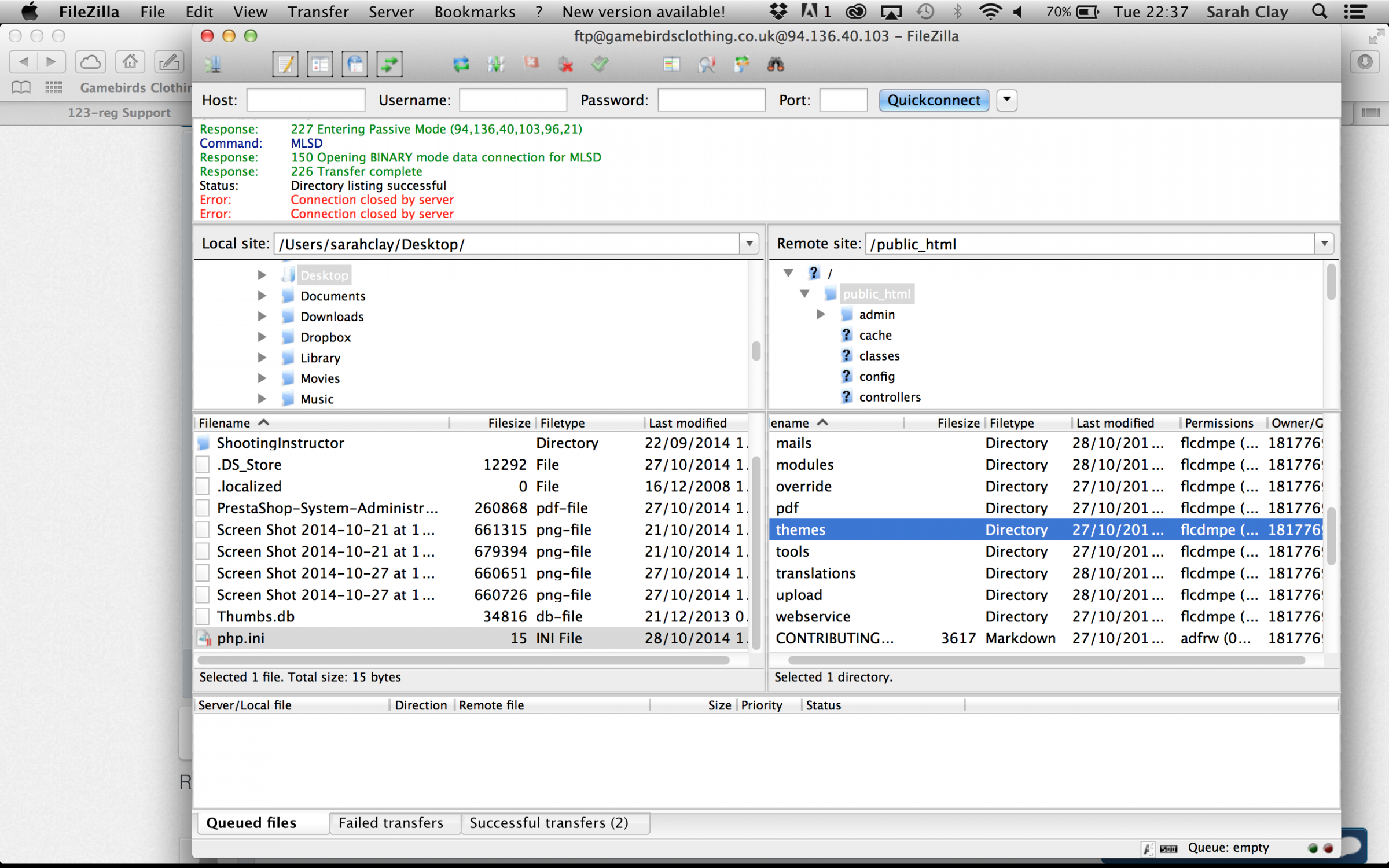
Task: Click the process queue toolbar icon
Action: tap(495, 64)
